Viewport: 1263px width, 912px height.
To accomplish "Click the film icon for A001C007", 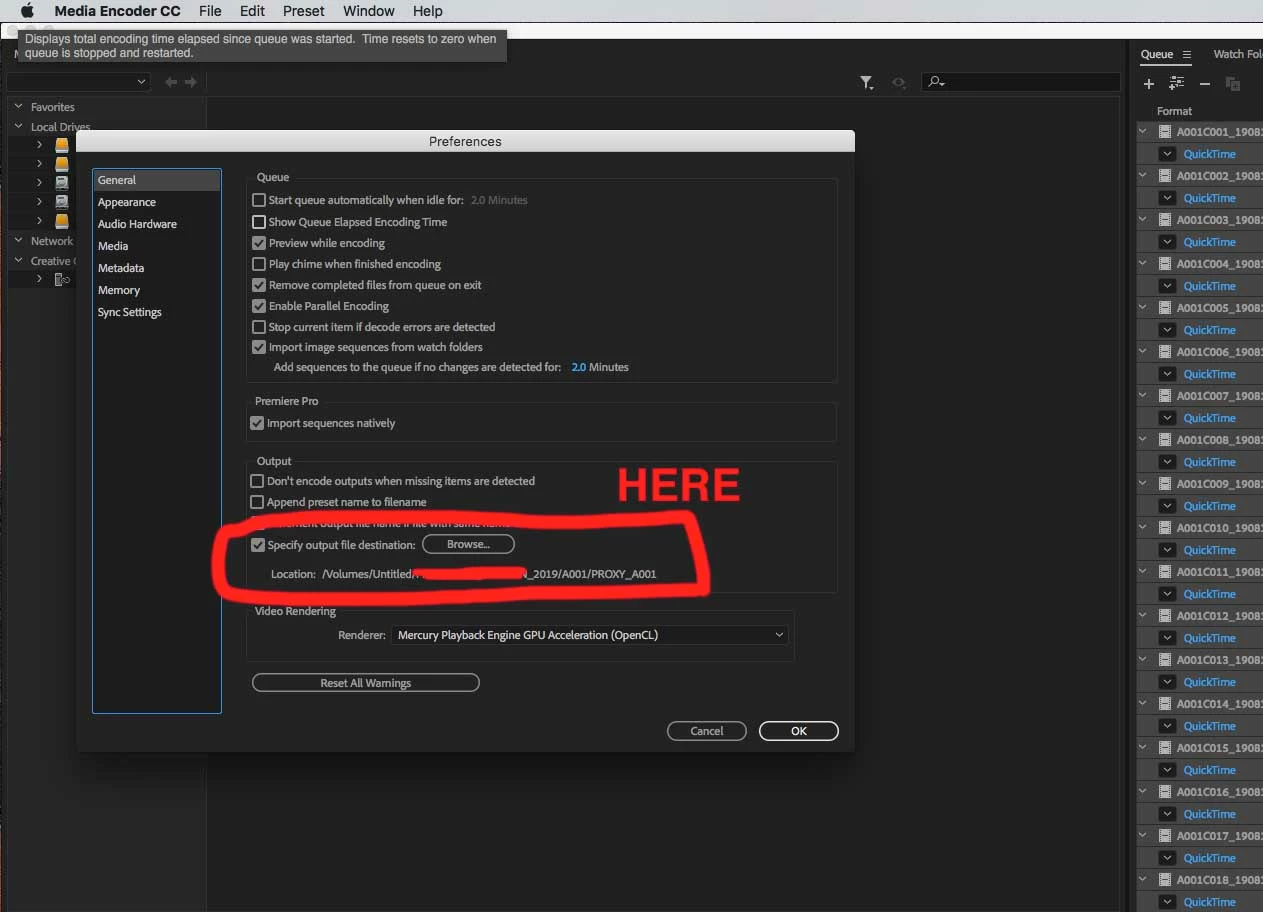I will coord(1165,395).
